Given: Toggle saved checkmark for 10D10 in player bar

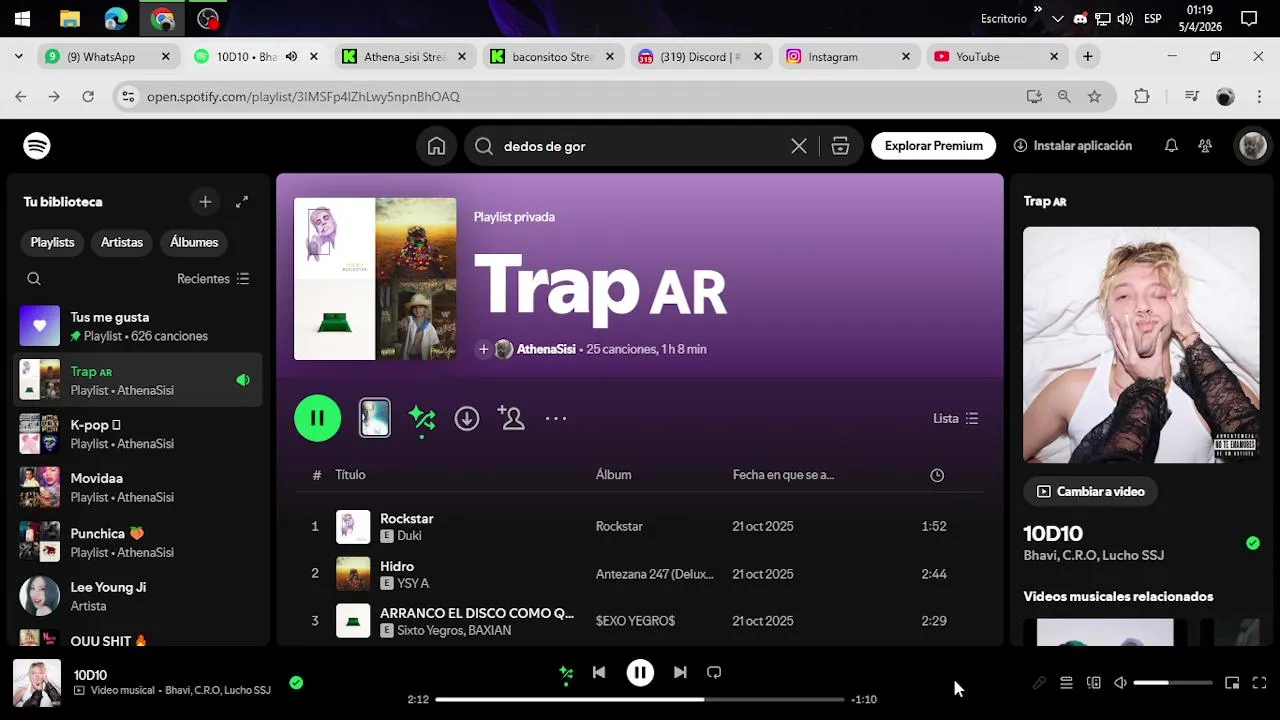Looking at the screenshot, I should [296, 682].
